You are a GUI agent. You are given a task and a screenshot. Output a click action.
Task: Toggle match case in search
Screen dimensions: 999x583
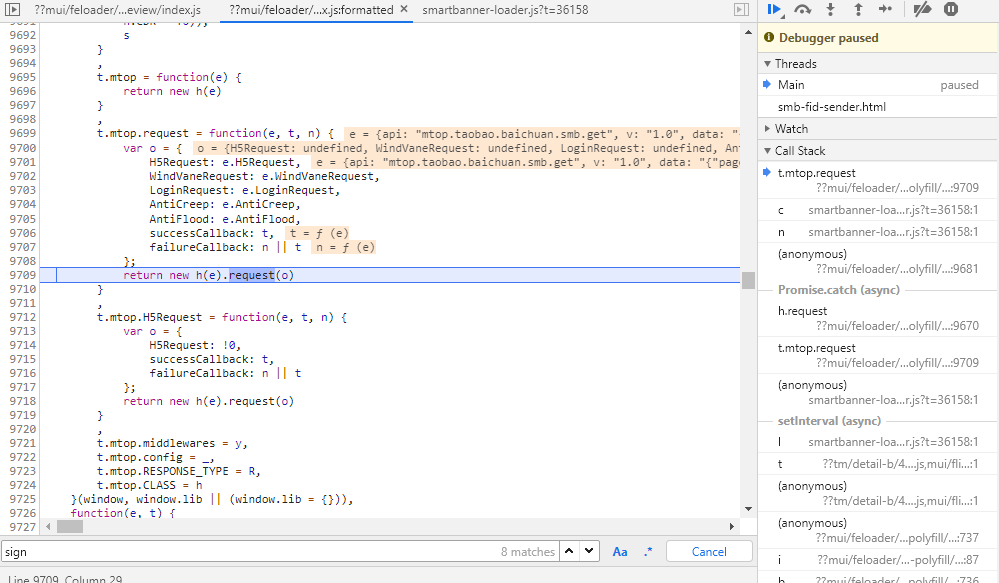[x=620, y=552]
